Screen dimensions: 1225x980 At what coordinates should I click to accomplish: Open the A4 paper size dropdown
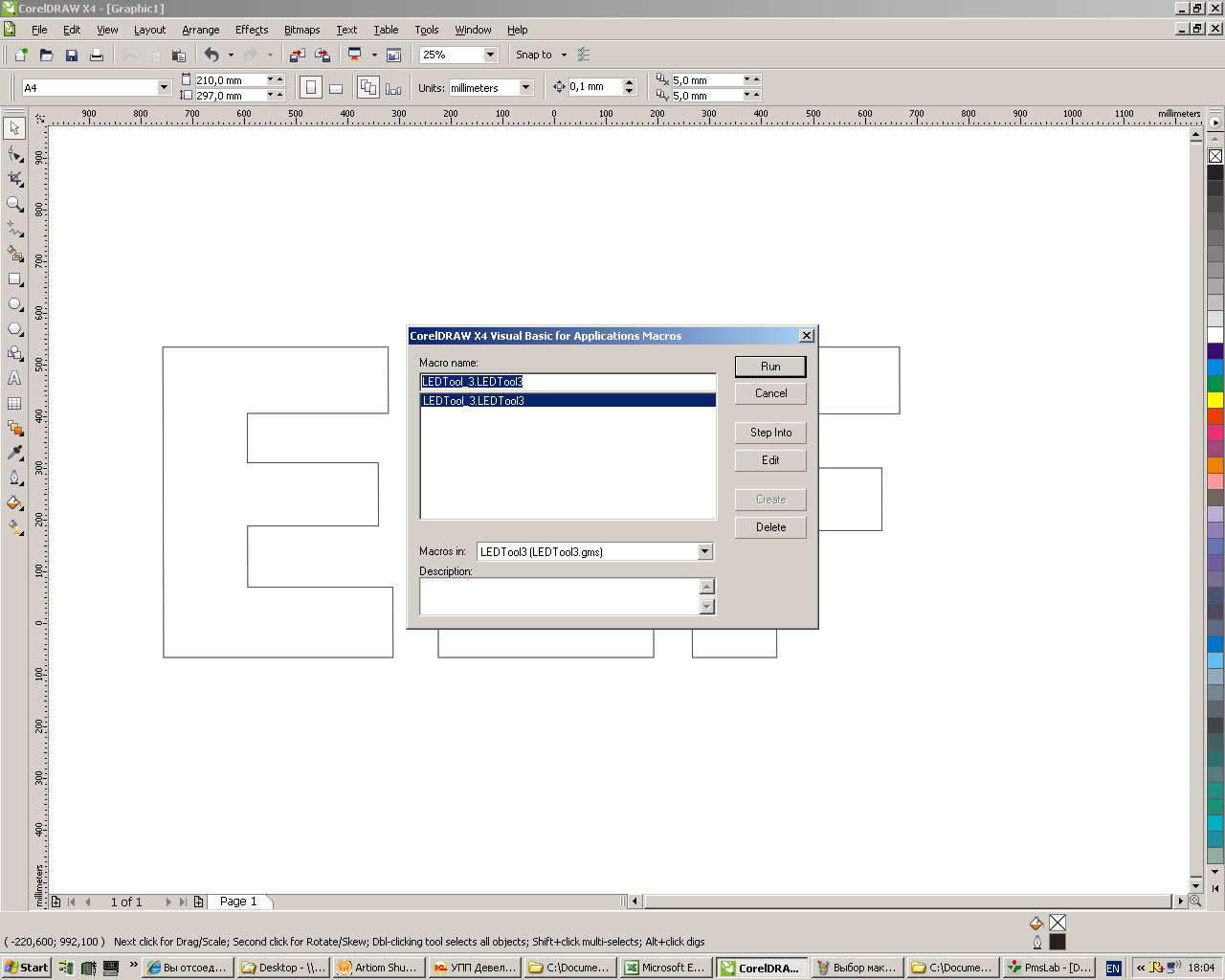coord(164,87)
